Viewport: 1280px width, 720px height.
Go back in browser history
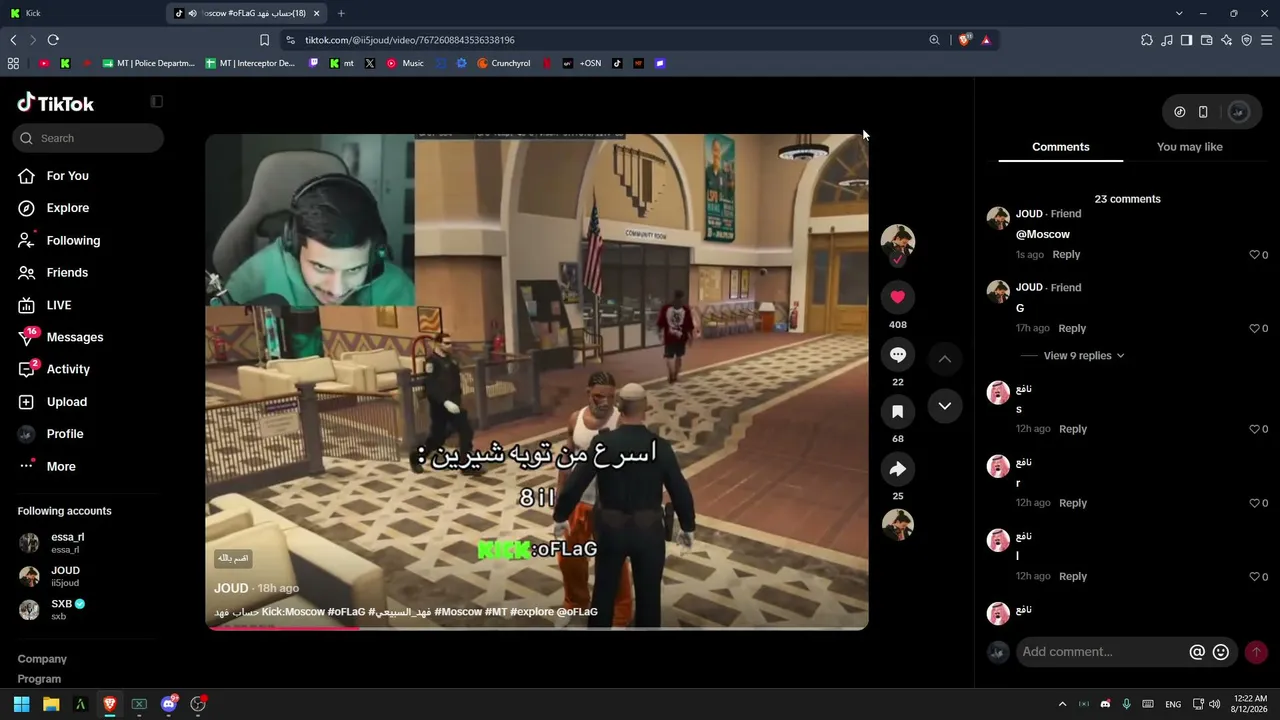pyautogui.click(x=13, y=40)
